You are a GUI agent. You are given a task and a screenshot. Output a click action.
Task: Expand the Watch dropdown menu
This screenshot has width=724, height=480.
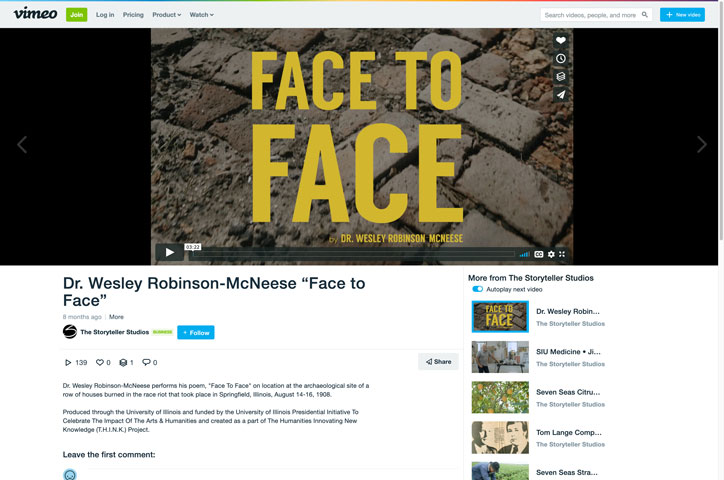pos(201,15)
